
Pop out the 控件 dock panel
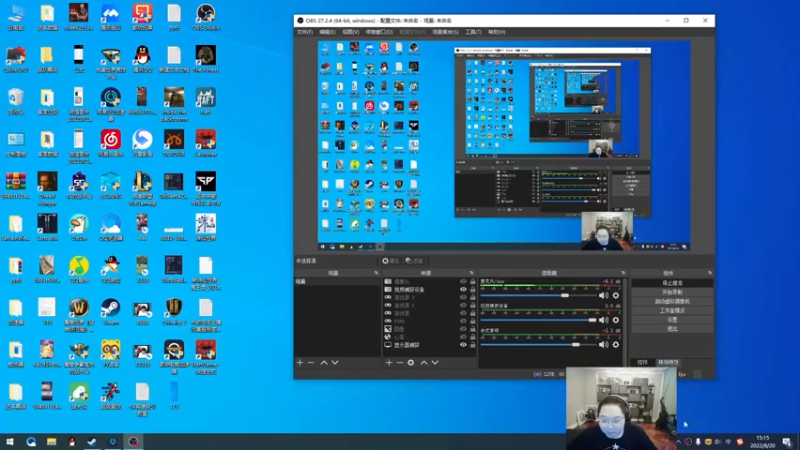point(710,273)
